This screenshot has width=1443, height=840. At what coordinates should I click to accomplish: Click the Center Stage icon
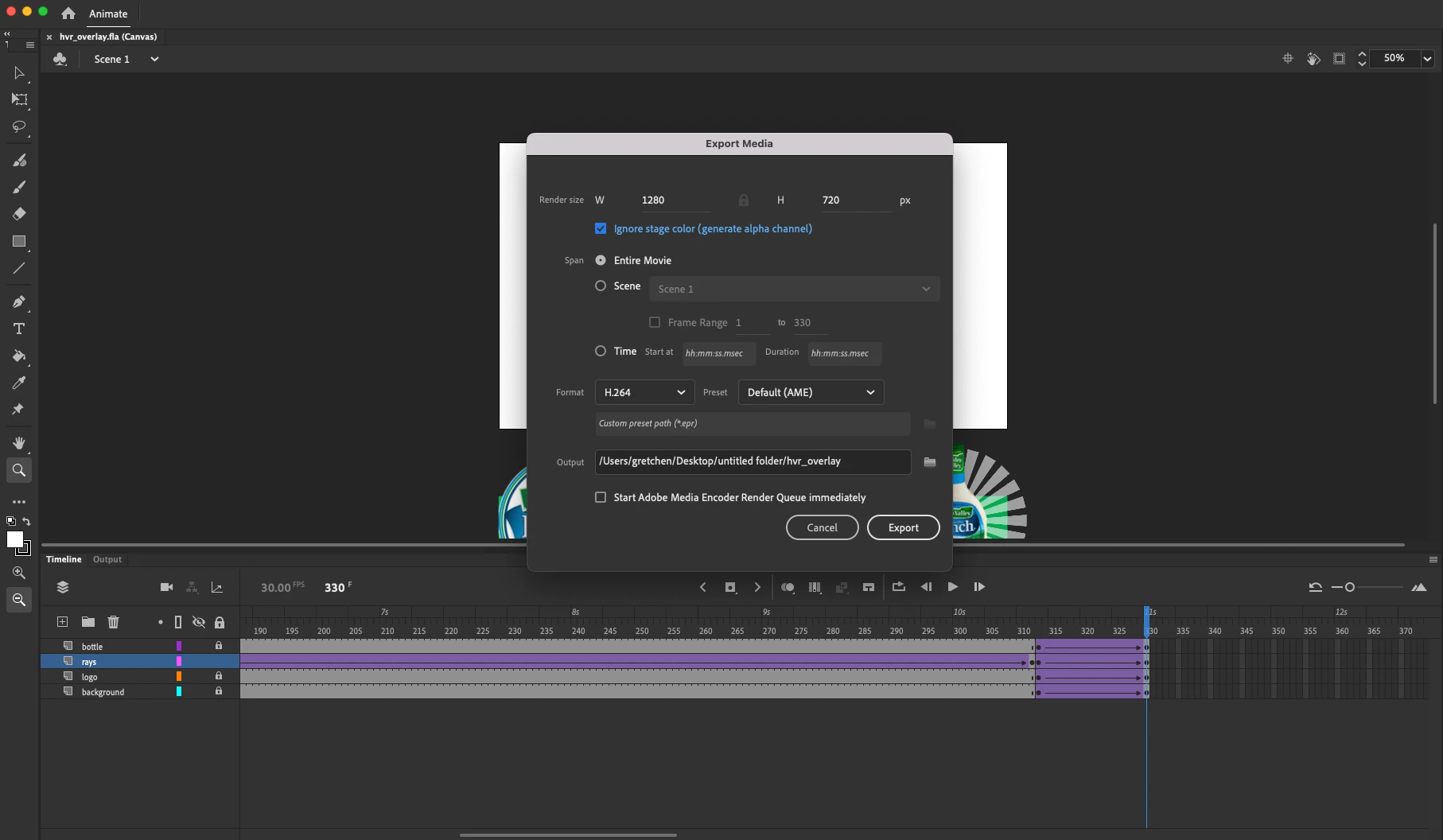click(1288, 58)
